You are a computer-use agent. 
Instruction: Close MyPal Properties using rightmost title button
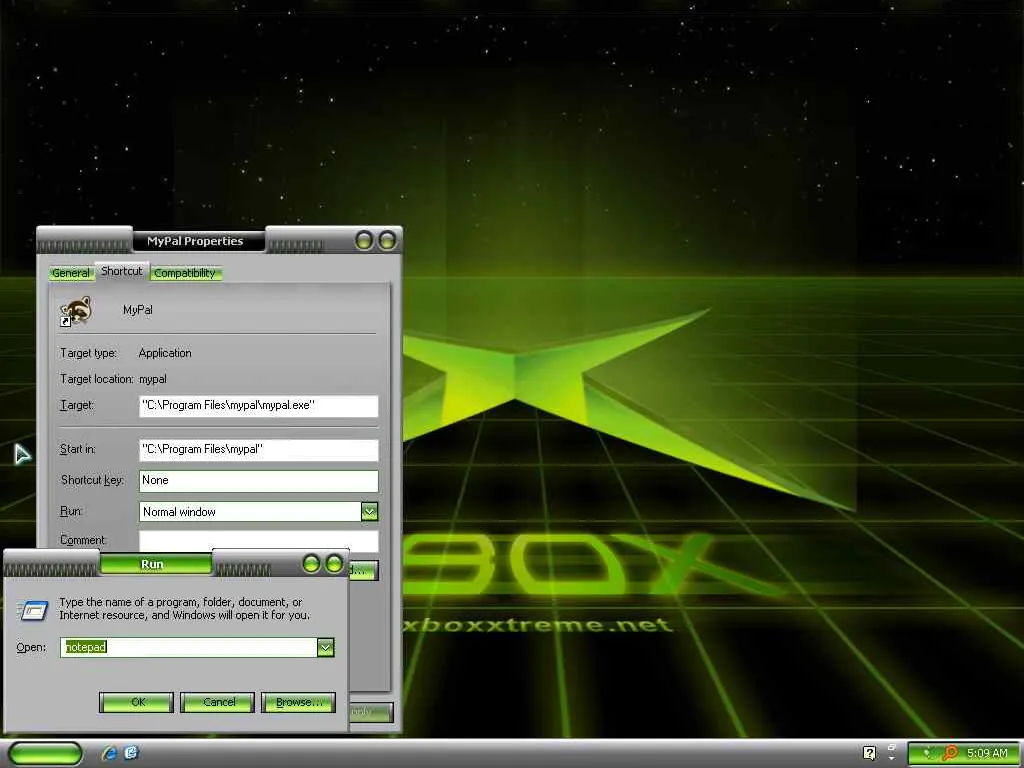(x=387, y=240)
